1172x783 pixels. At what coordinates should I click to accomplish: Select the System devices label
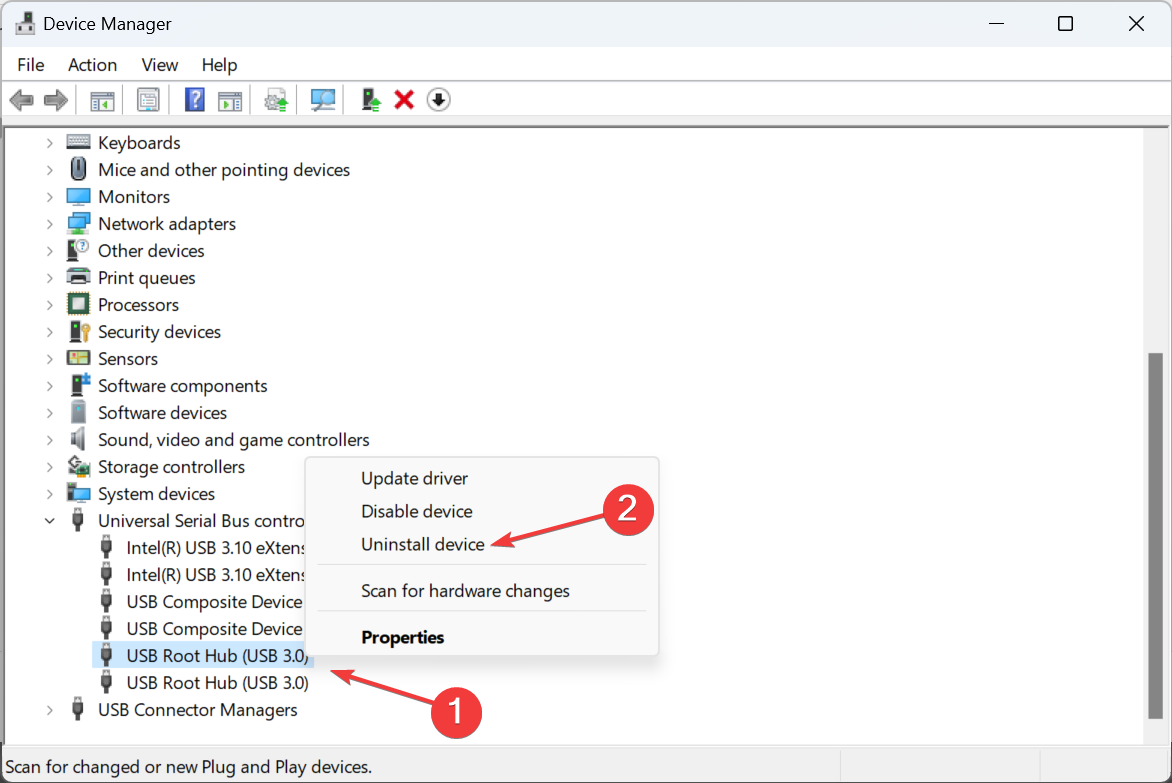click(x=156, y=493)
